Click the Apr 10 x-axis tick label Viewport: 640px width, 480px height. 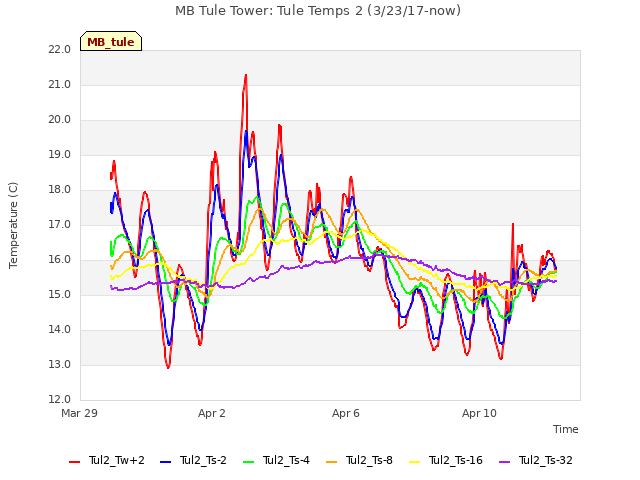[x=480, y=413]
